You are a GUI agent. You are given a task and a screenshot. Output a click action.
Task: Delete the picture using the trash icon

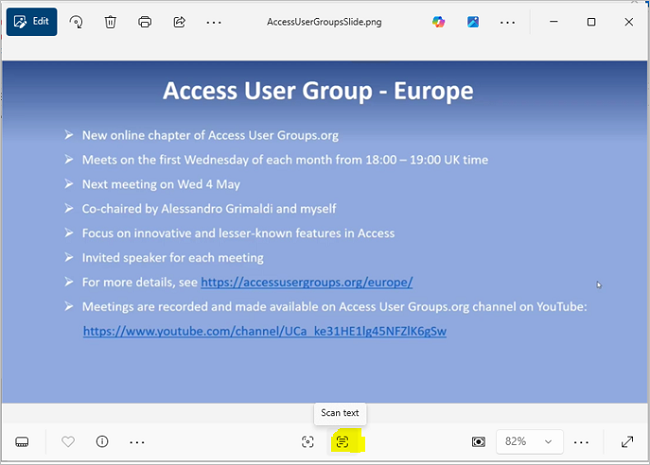click(110, 22)
